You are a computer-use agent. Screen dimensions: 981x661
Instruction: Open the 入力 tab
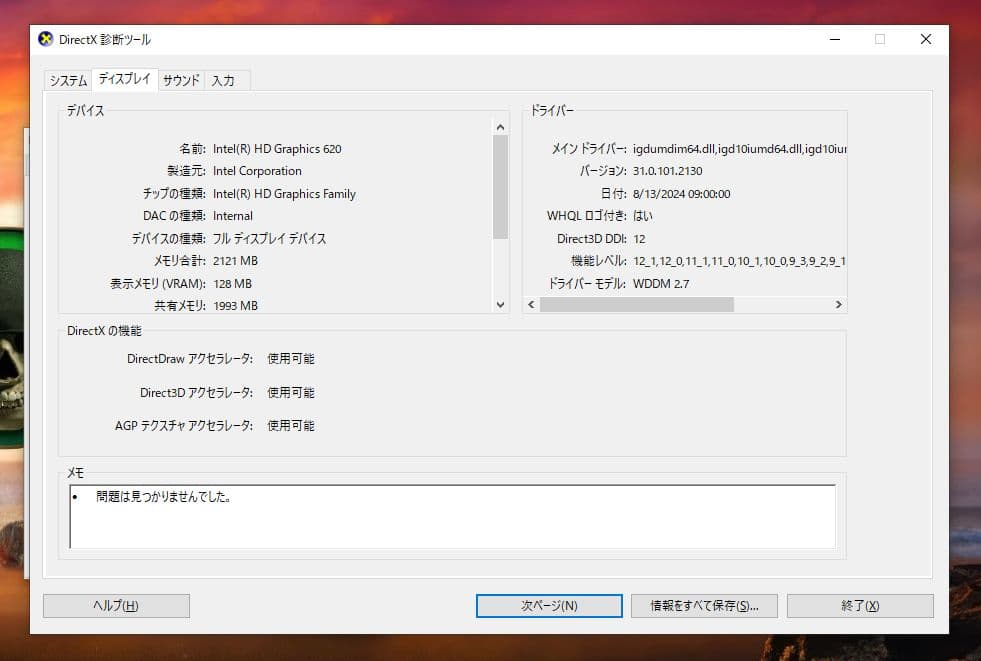226,80
